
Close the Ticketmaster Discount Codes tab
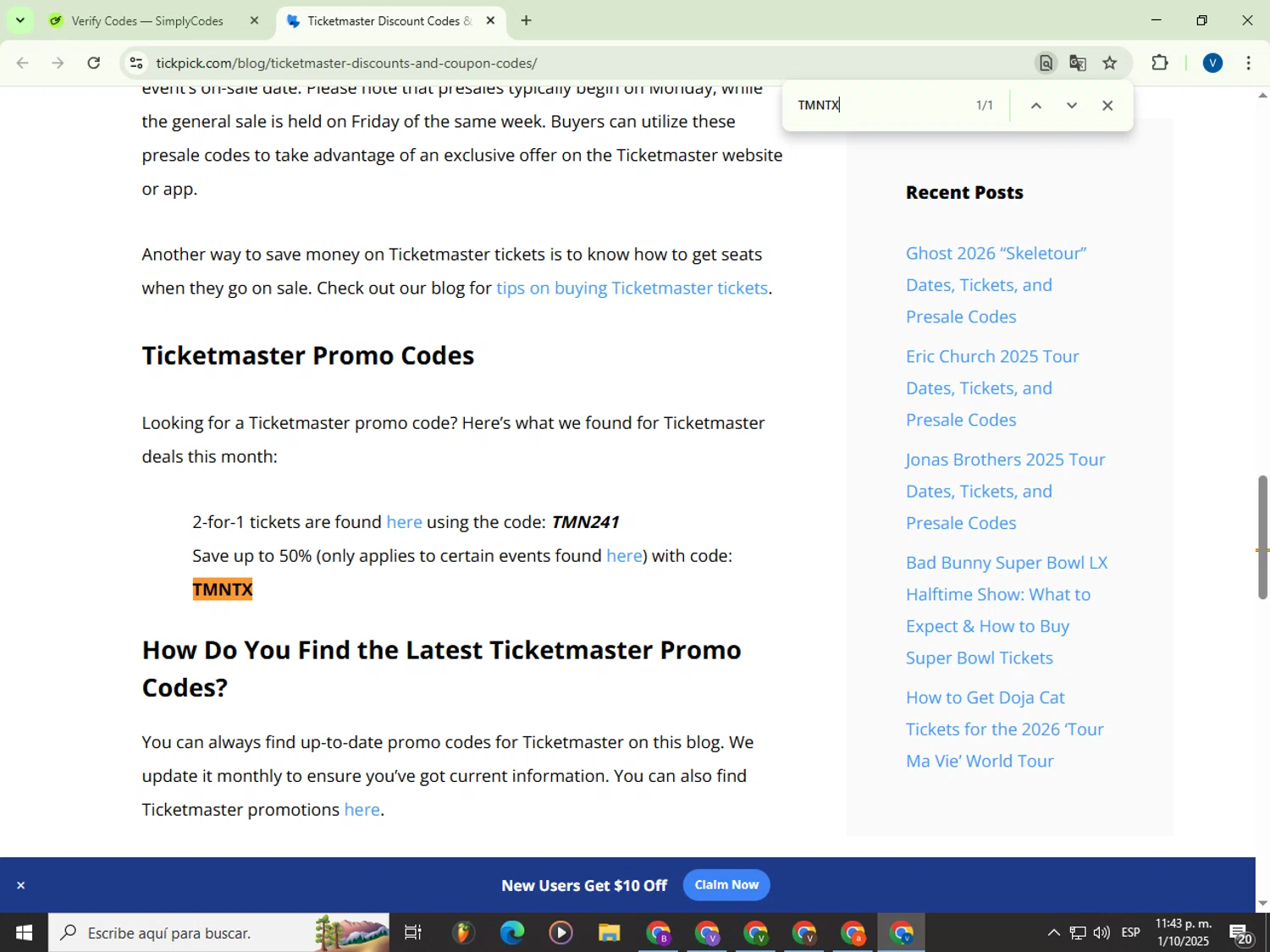point(490,21)
